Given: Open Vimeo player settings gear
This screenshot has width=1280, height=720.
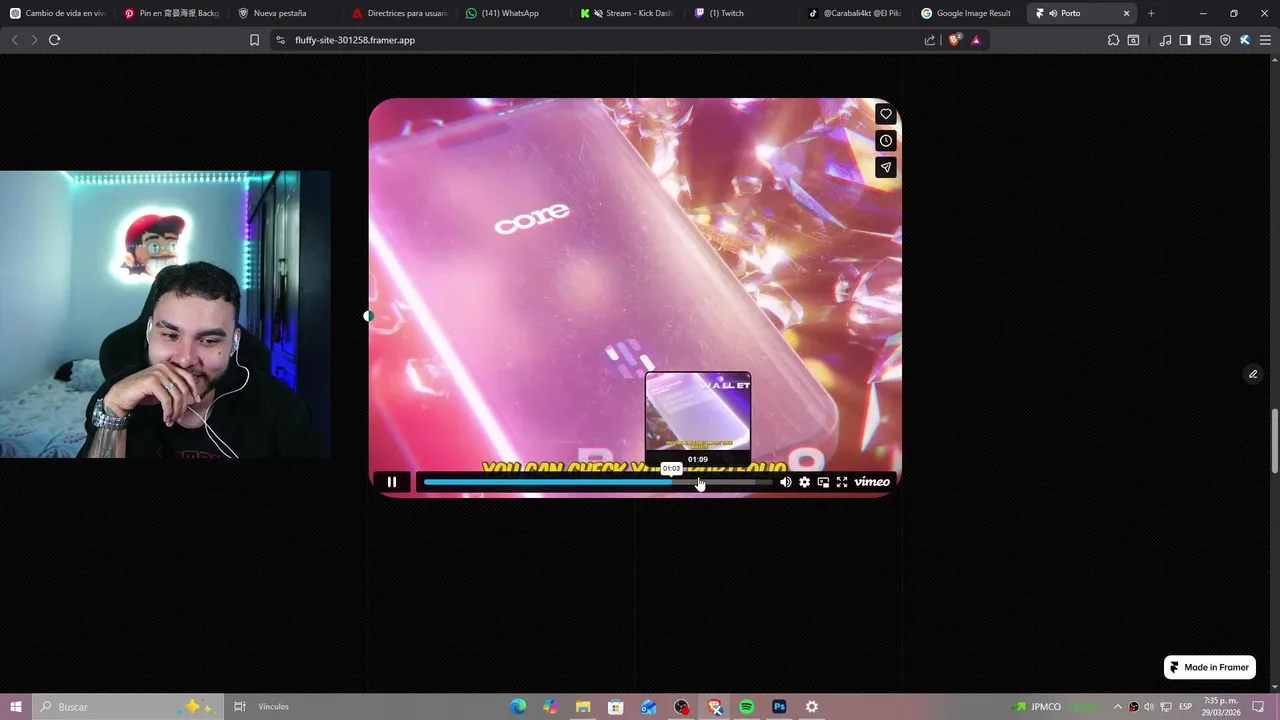Looking at the screenshot, I should pos(804,482).
